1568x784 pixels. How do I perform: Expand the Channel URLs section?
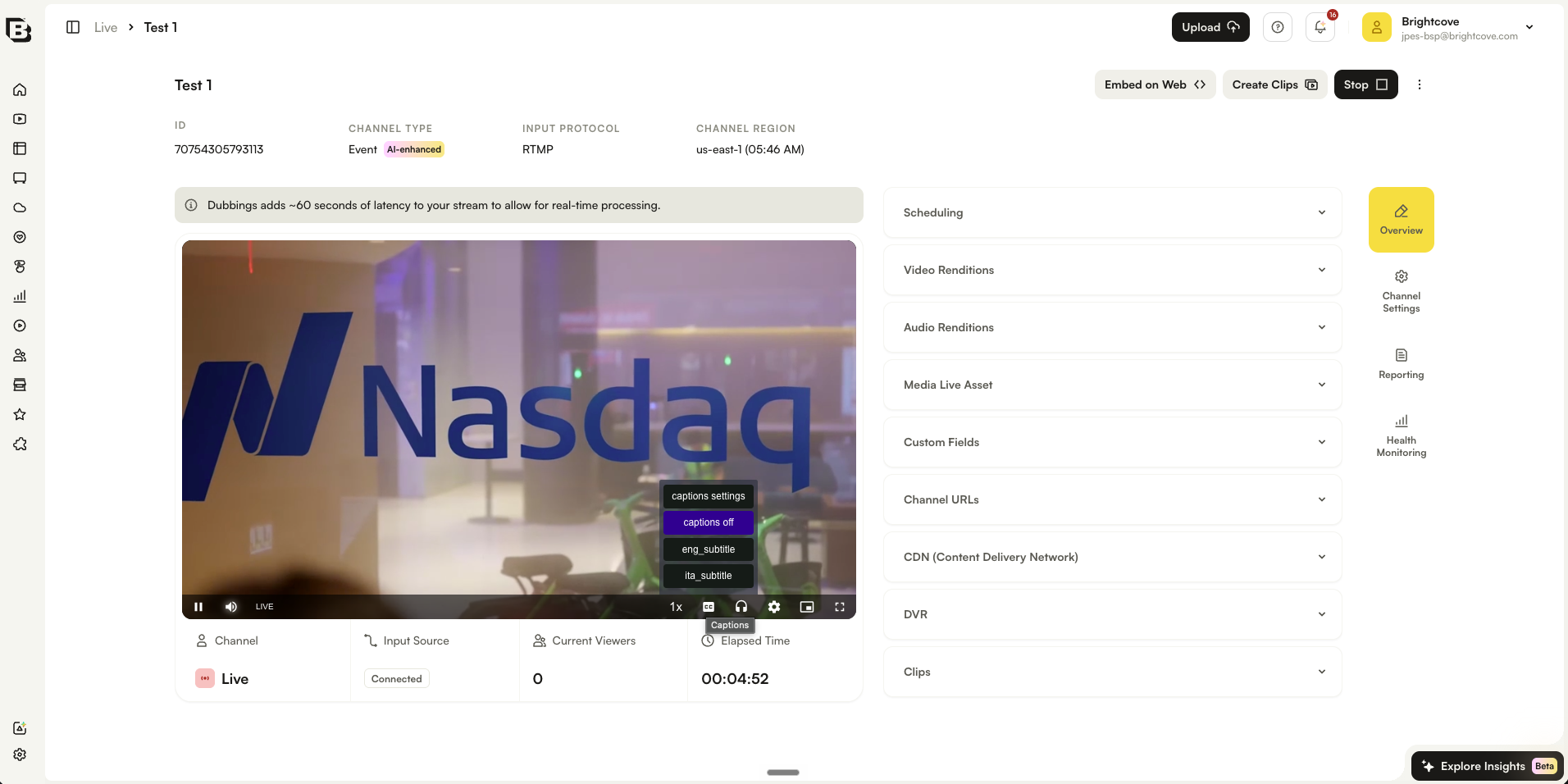point(1113,499)
